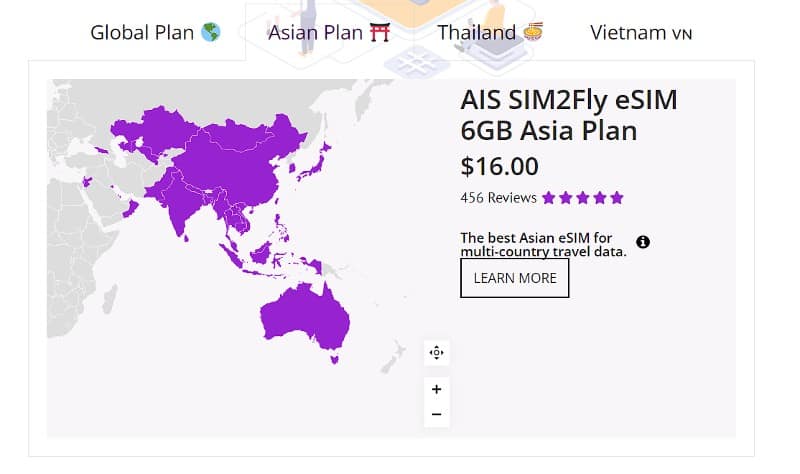The image size is (800, 474).
Task: Click the torii gate emoji on Asian Plan tab
Action: 379,32
